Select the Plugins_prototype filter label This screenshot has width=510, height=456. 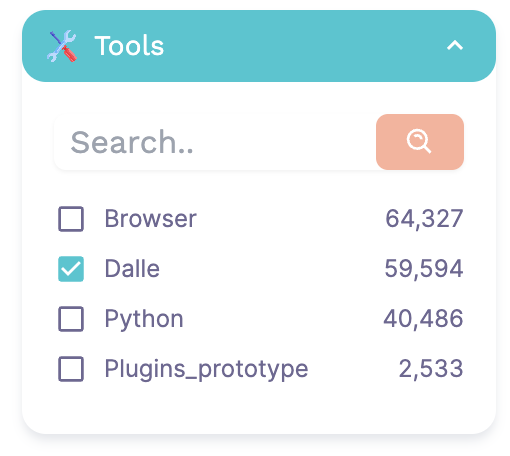(206, 370)
